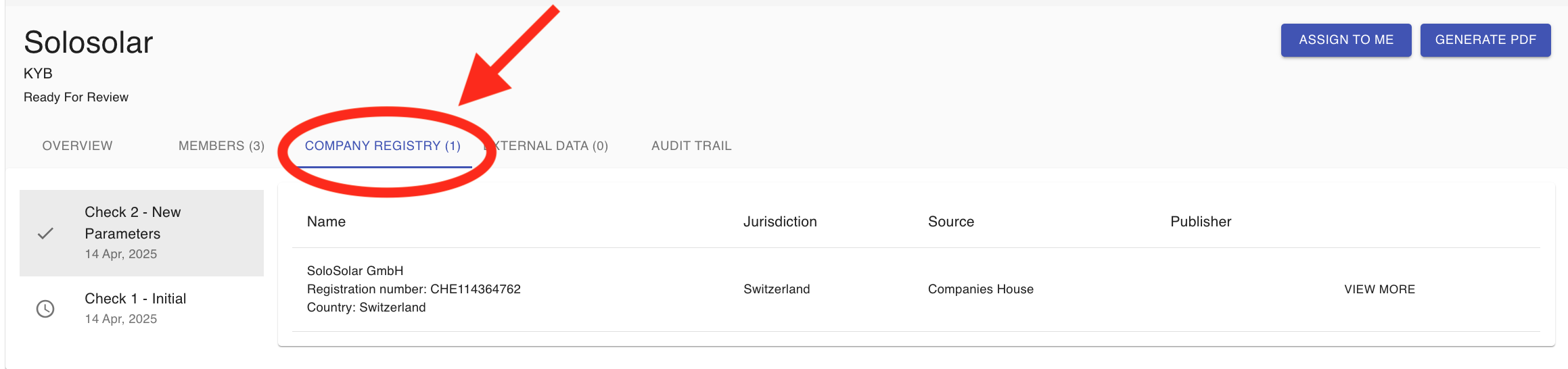Viewport: 1568px width, 369px height.
Task: Click the Companies House source cell
Action: (x=981, y=289)
